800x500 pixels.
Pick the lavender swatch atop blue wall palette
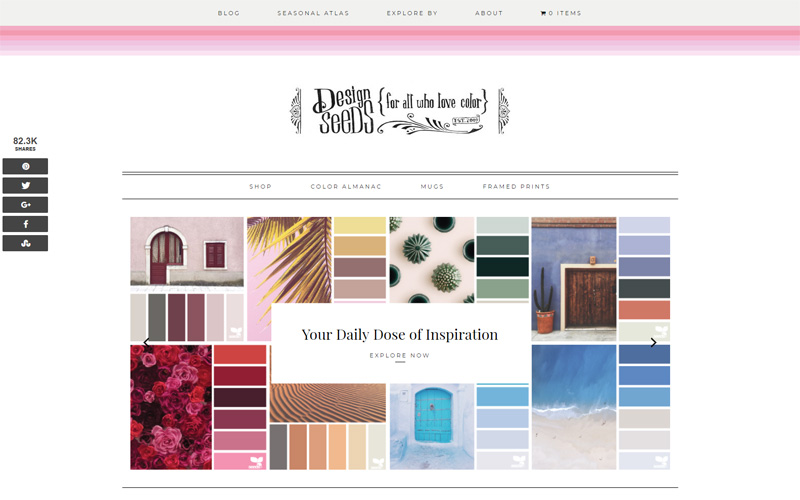coord(644,225)
